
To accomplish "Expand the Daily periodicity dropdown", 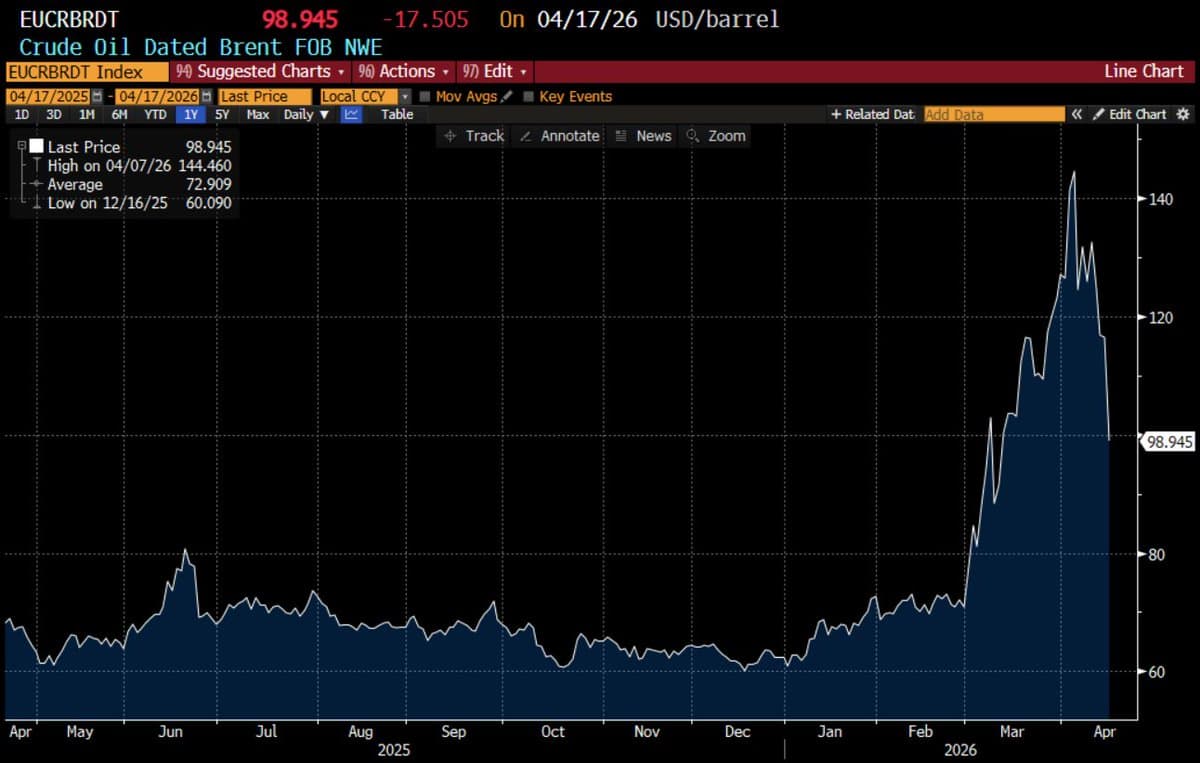I will tap(306, 115).
